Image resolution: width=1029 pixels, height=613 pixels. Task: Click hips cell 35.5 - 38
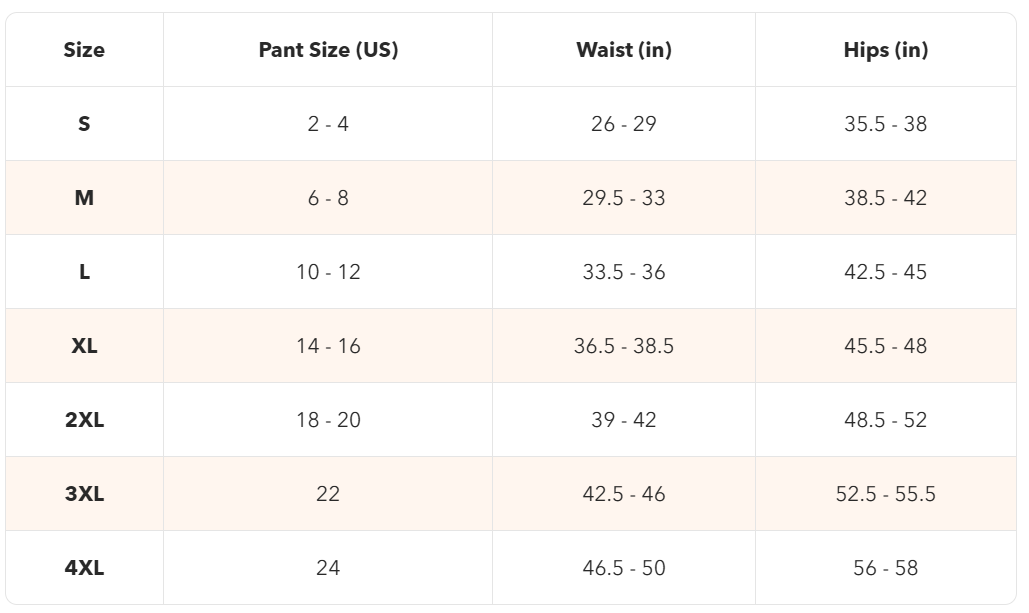885,124
